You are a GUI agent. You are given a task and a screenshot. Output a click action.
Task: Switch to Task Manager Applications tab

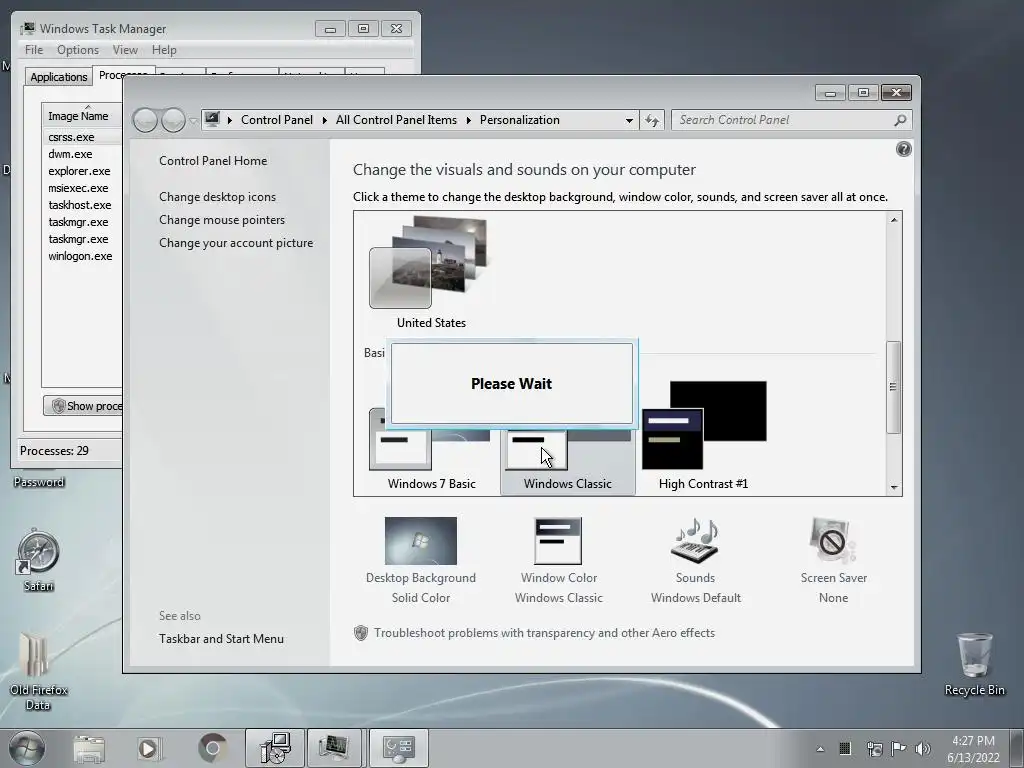coord(59,77)
